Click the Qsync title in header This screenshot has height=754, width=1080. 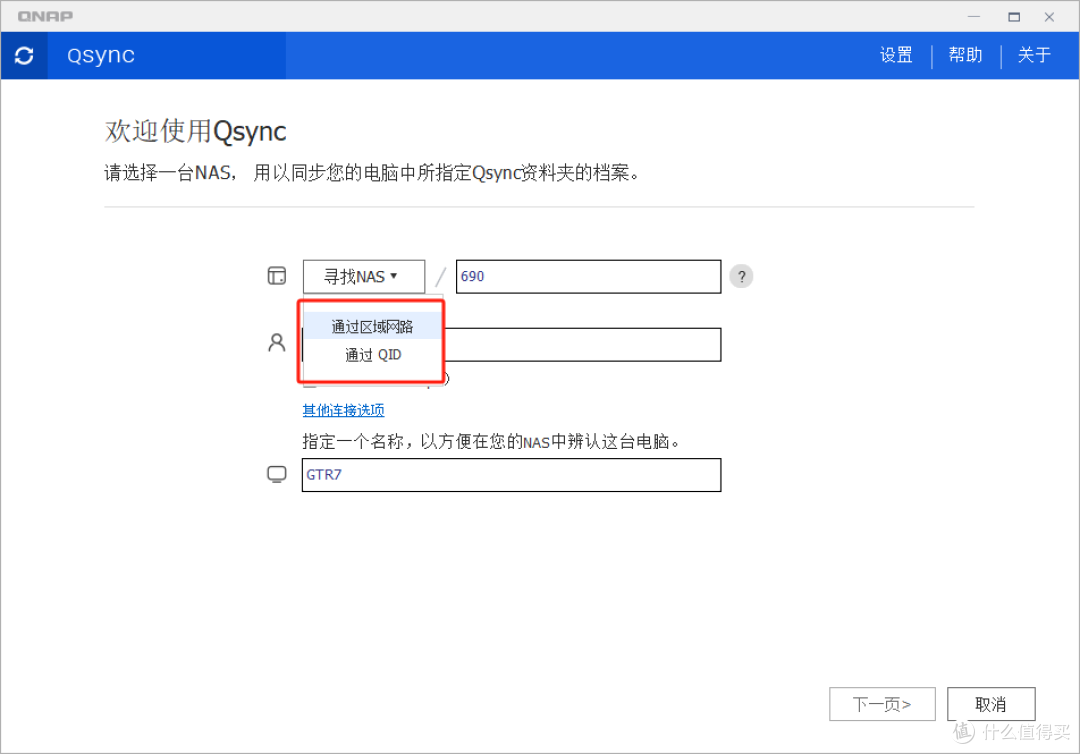pyautogui.click(x=101, y=55)
